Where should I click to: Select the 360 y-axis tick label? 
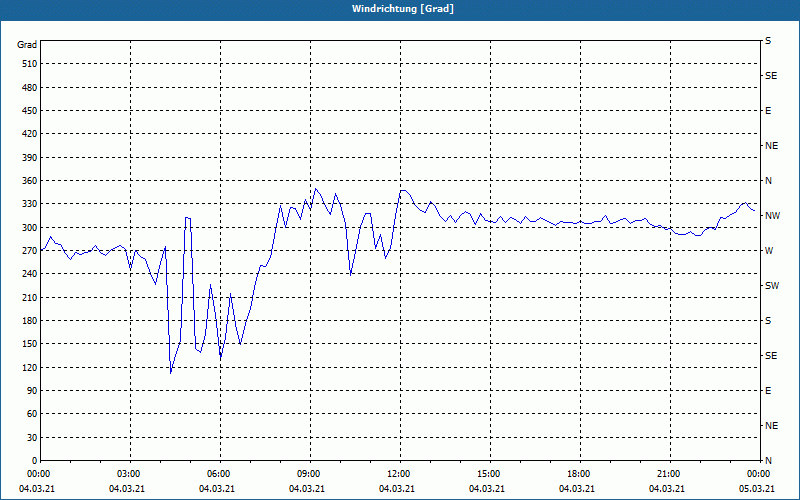(x=30, y=181)
